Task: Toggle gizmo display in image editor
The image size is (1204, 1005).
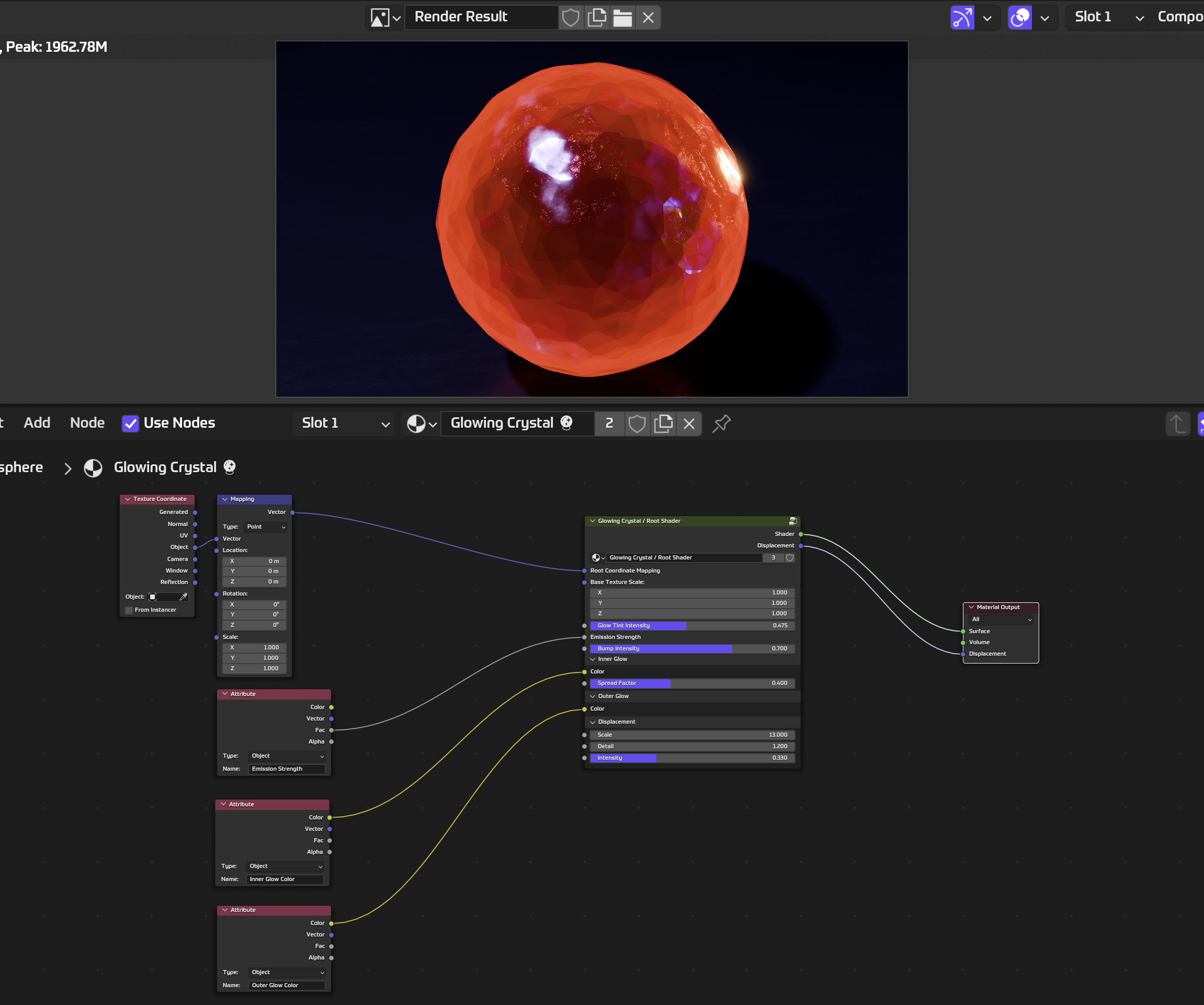Action: point(962,17)
